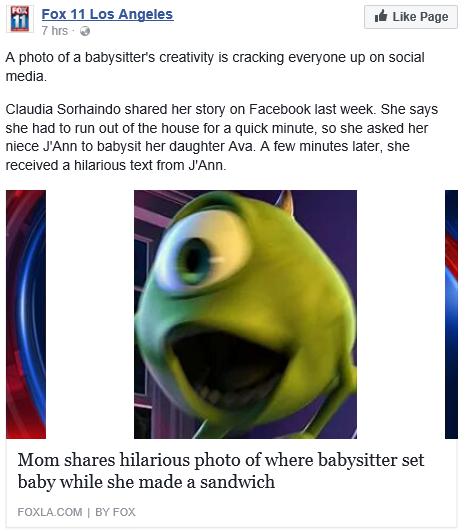Click the Fox 11 profile picture icon
Viewport: 465px width, 532px height.
(20, 19)
